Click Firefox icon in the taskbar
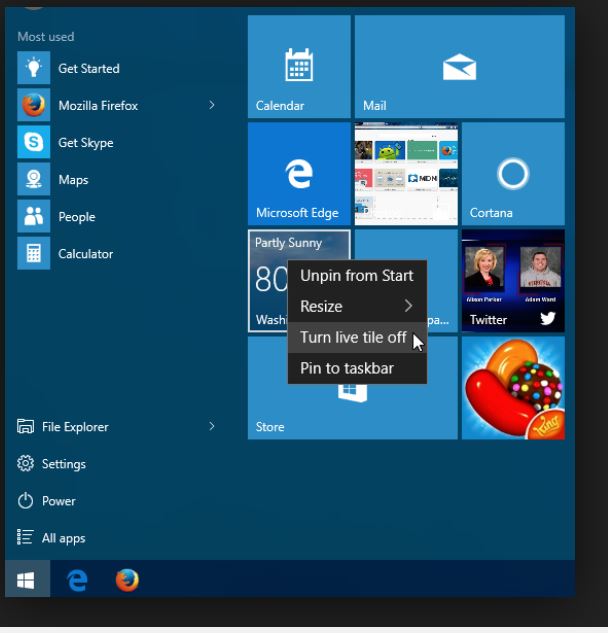 pyautogui.click(x=127, y=580)
